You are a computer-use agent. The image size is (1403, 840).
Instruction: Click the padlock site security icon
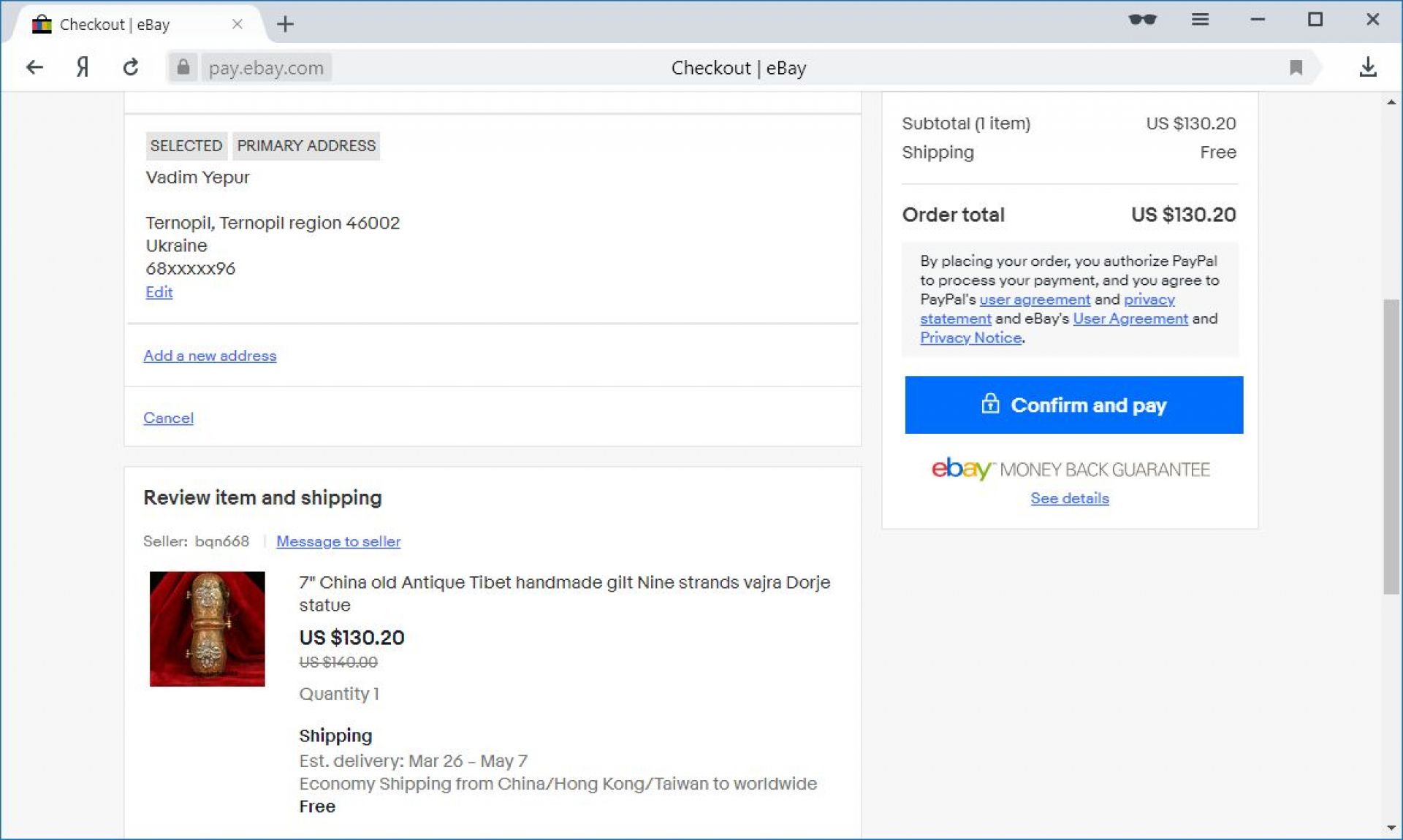click(183, 68)
